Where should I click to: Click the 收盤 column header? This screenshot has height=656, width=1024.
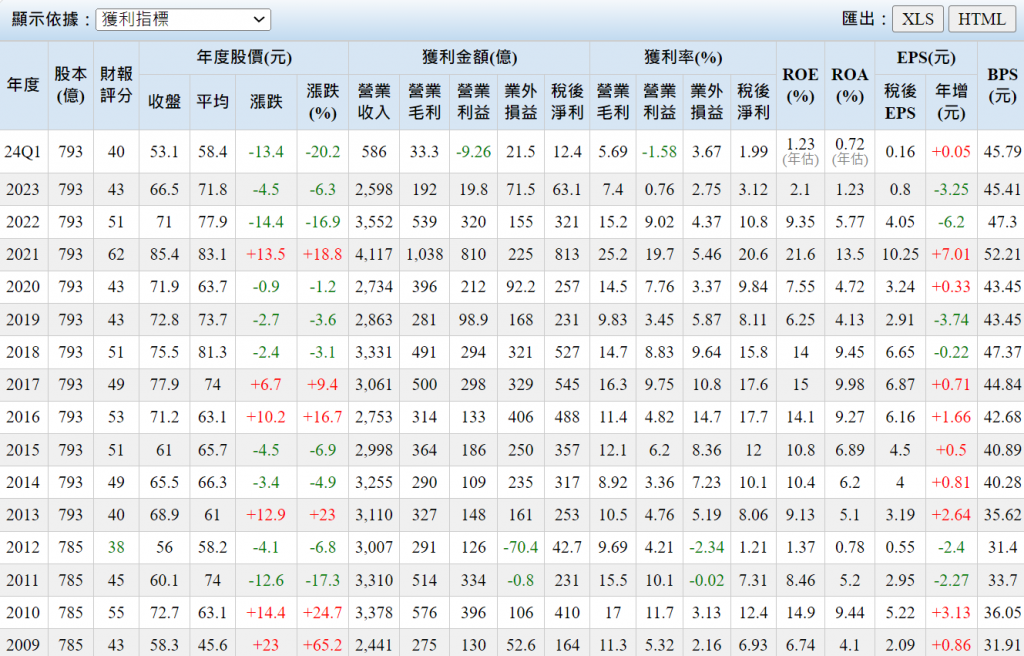164,101
